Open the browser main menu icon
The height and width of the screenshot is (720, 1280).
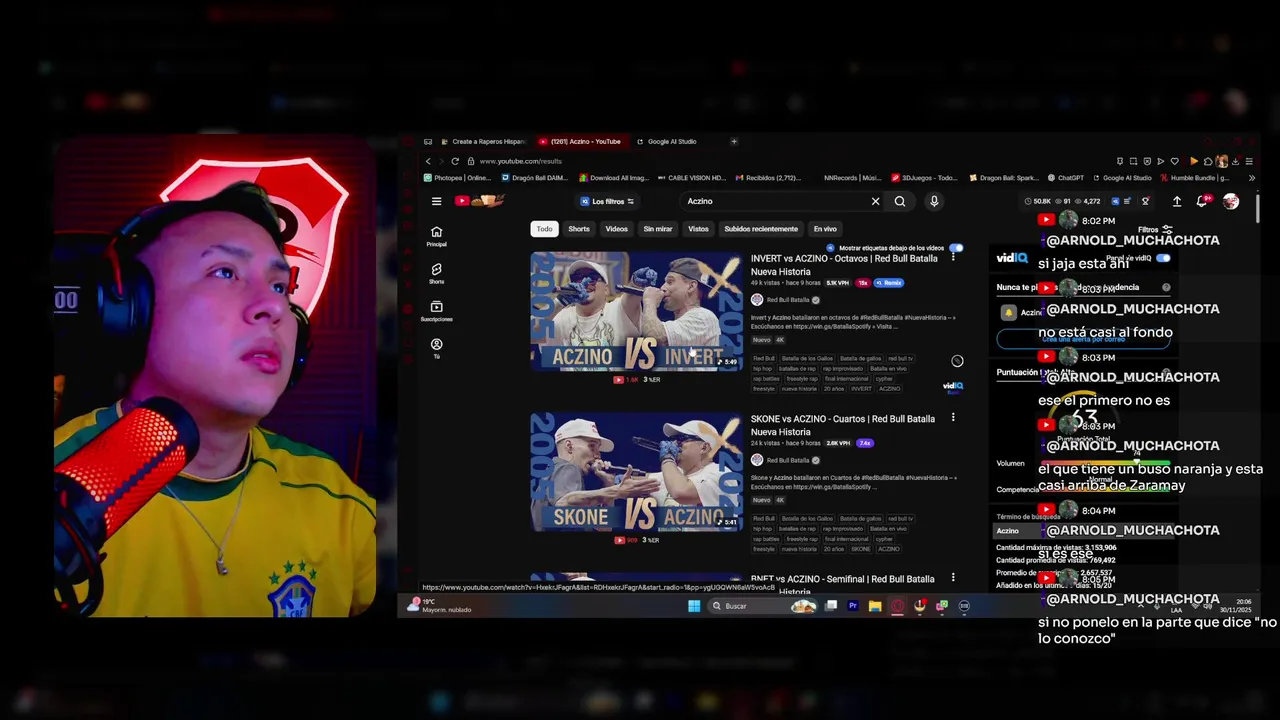pyautogui.click(x=1249, y=161)
